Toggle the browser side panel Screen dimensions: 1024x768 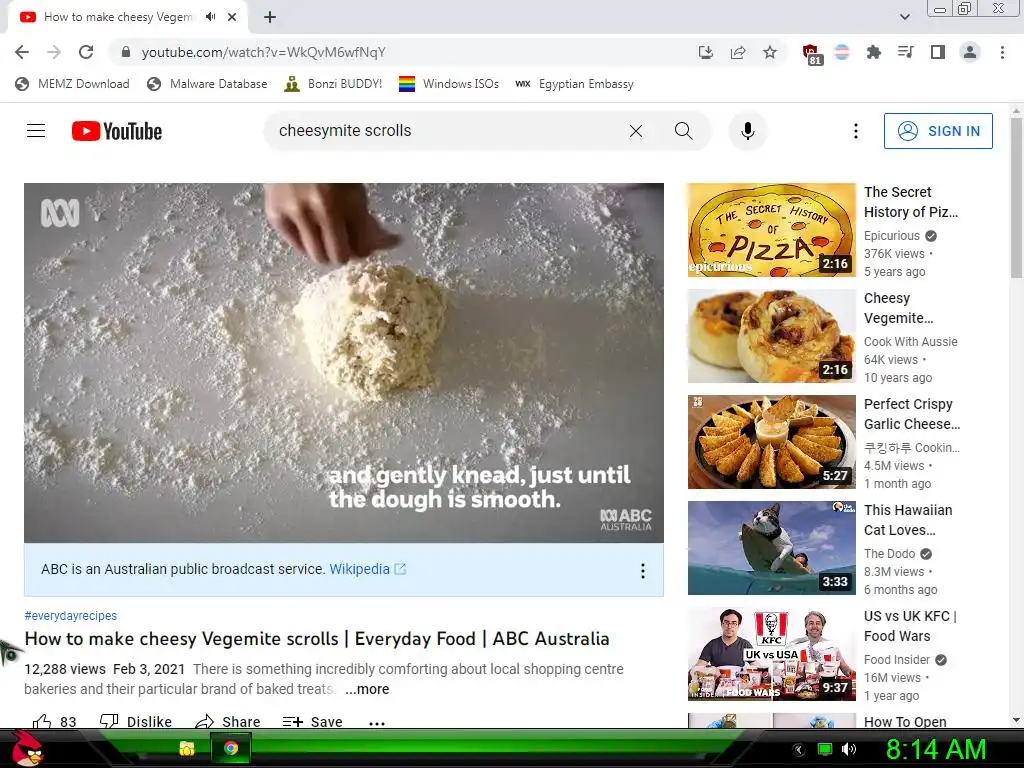(x=938, y=52)
